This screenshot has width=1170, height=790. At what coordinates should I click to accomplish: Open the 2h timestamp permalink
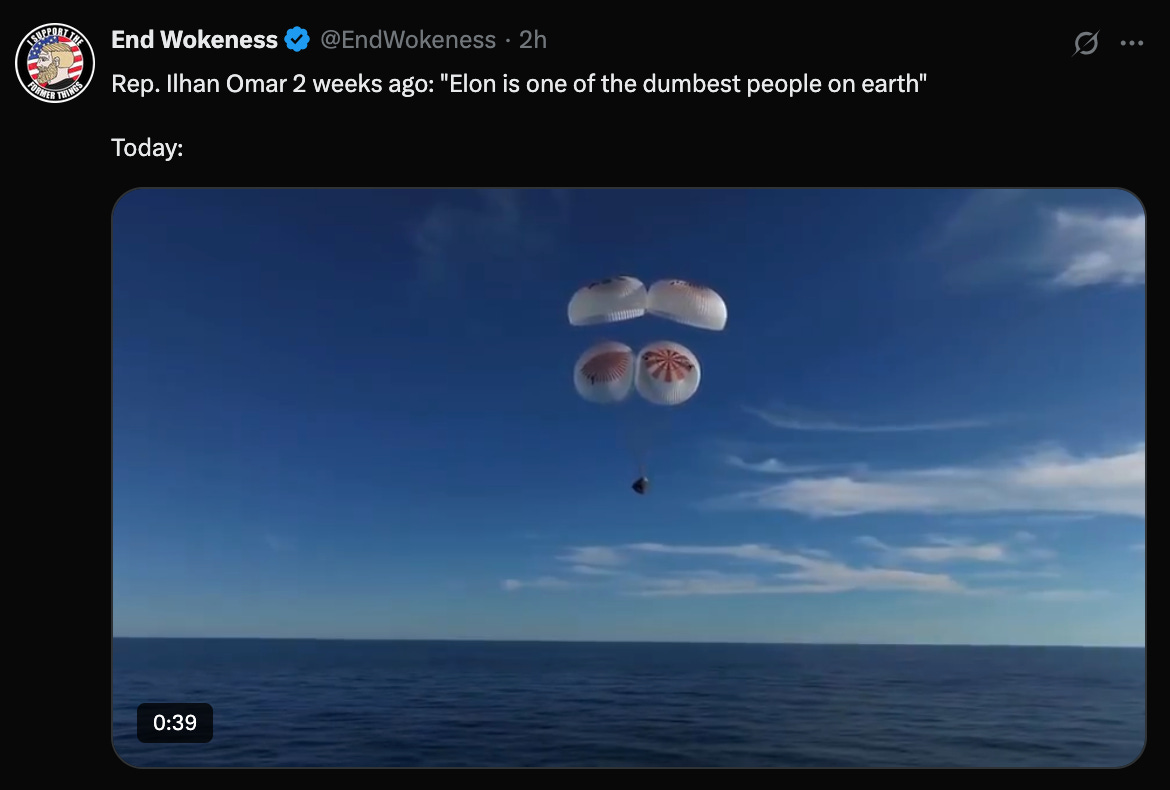pos(533,40)
